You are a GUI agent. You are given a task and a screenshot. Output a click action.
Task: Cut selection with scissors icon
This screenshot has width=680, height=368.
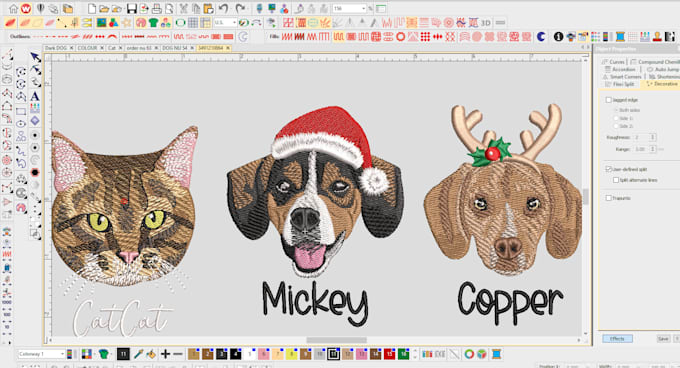[183, 8]
